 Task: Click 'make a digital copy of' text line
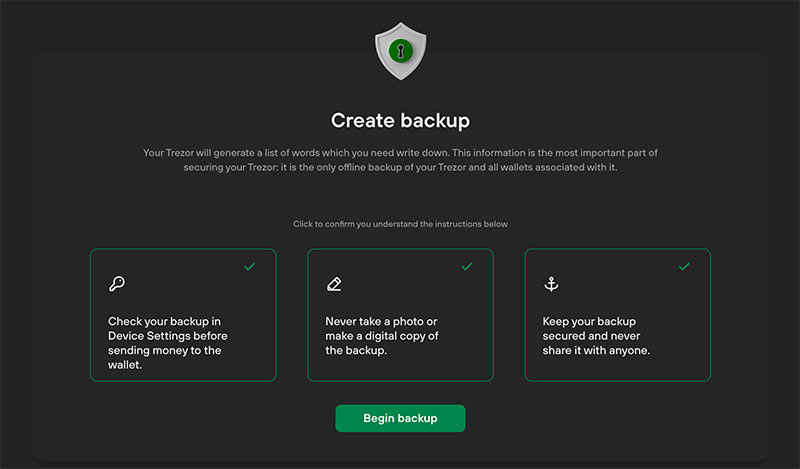[x=382, y=336]
